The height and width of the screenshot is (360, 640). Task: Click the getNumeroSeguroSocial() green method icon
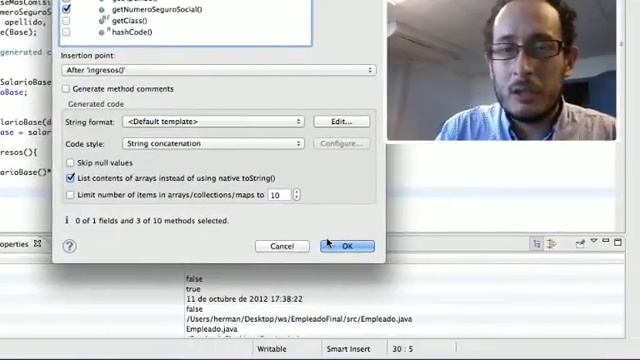click(101, 9)
